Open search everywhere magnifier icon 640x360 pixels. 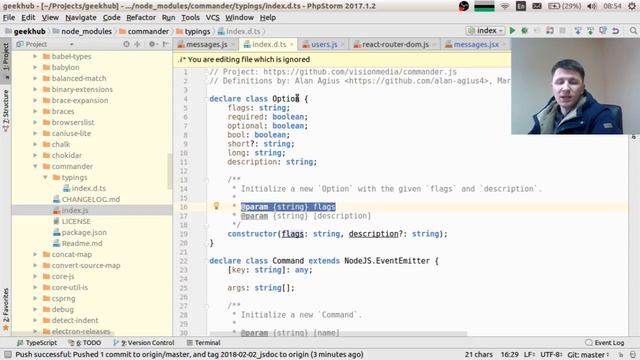click(x=633, y=31)
